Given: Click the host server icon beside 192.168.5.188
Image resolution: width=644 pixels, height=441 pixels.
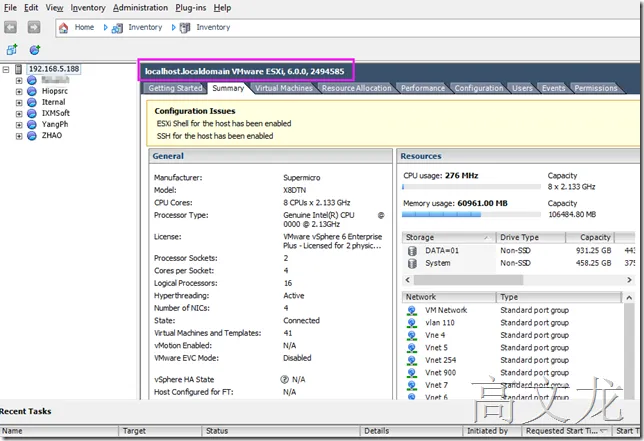Looking at the screenshot, I should point(18,69).
